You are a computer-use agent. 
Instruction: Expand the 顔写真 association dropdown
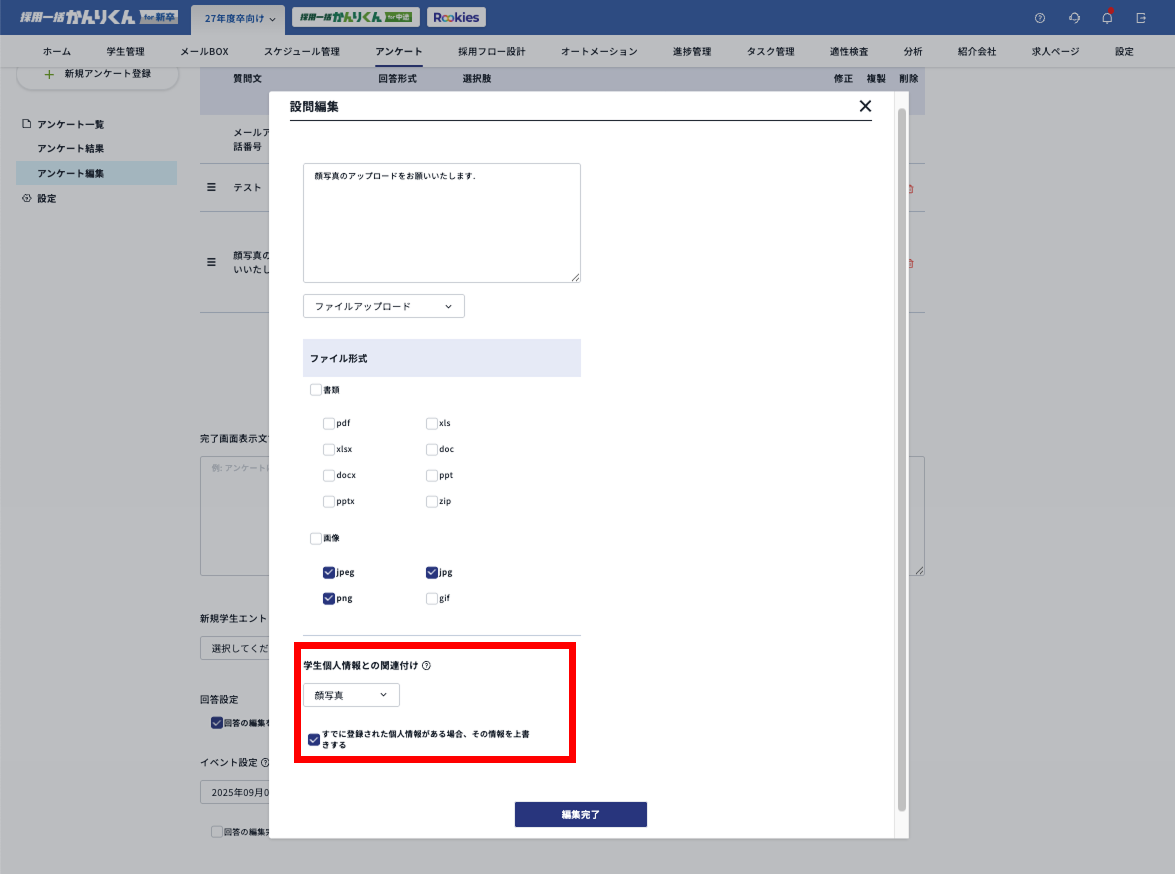coord(351,695)
